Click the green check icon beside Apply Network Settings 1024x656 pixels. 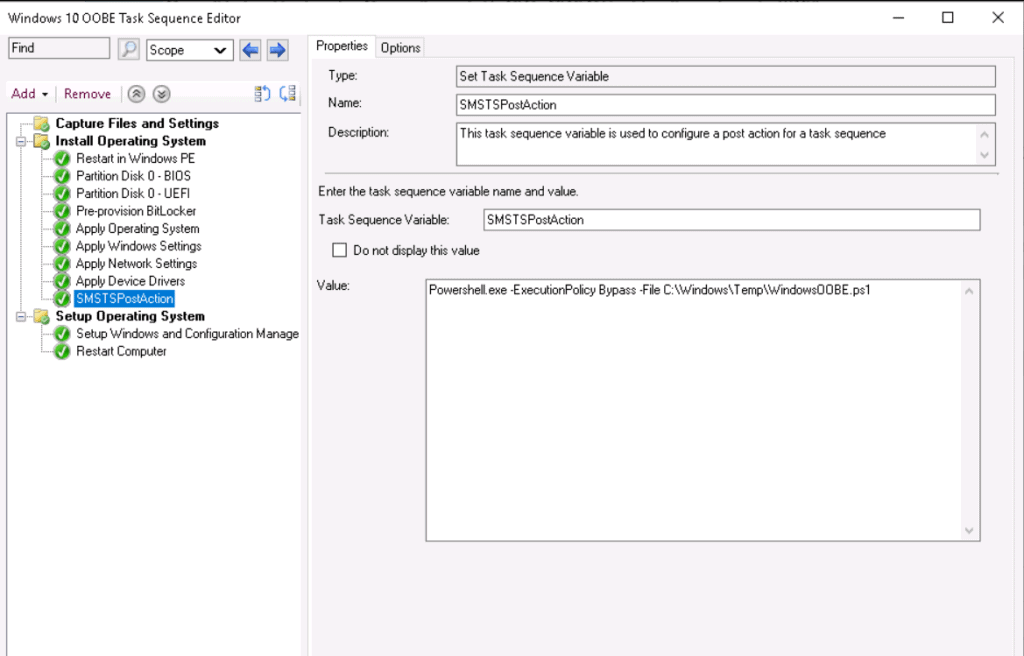click(62, 264)
